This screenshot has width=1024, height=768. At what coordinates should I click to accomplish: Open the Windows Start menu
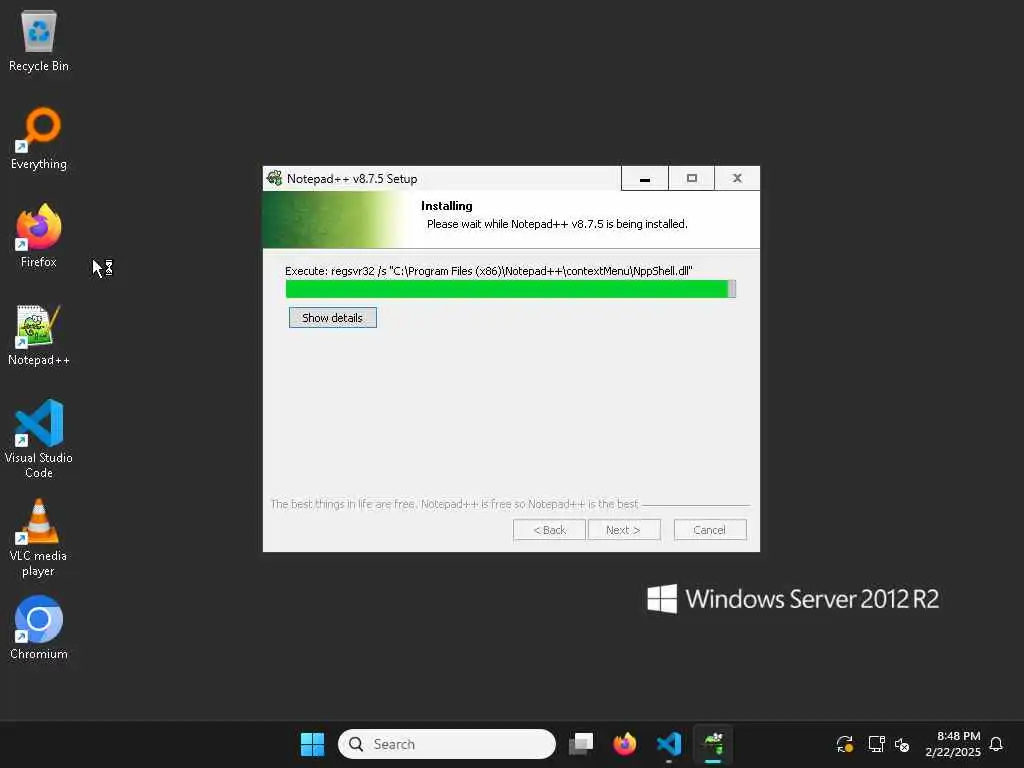(x=312, y=744)
